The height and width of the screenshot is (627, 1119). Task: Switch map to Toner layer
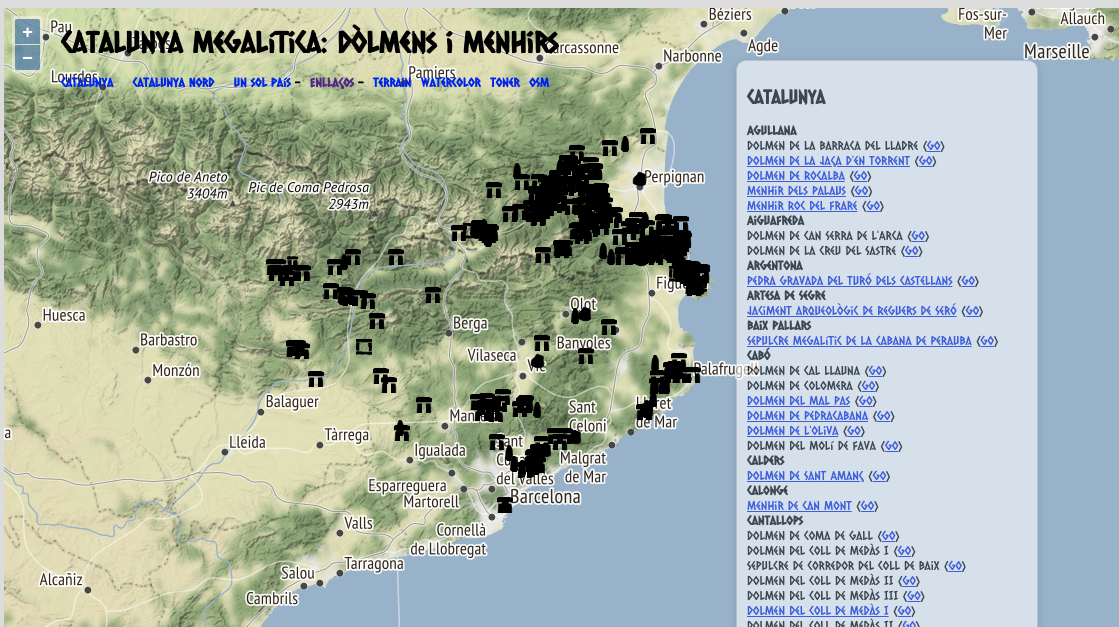505,83
